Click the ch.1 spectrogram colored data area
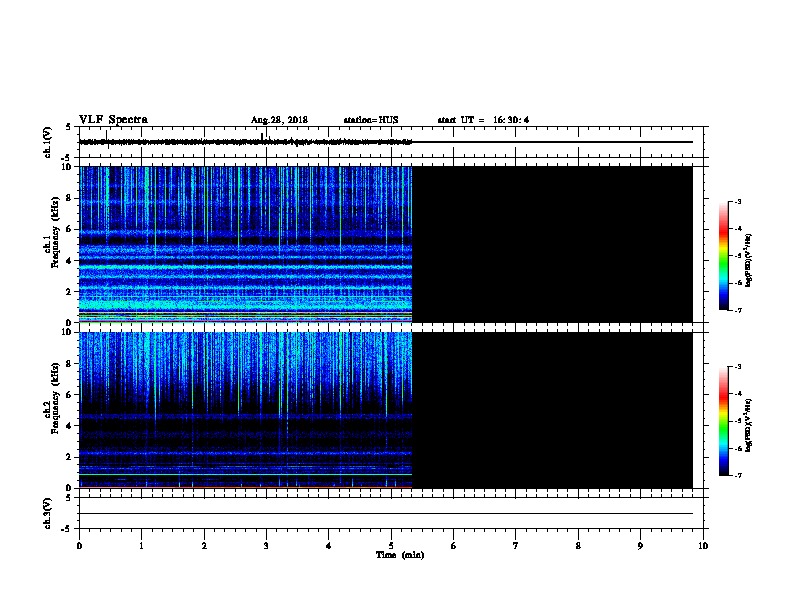Screen dimensions: 792x612 click(x=245, y=244)
